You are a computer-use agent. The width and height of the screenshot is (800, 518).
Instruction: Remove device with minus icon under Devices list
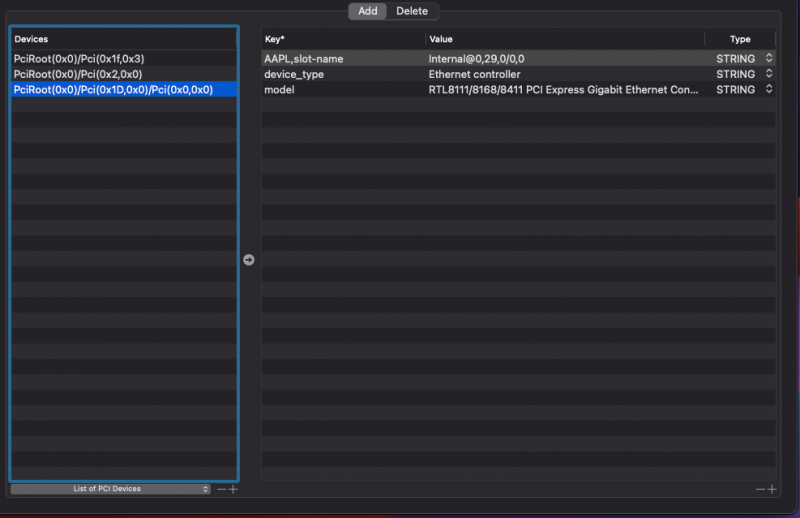221,489
